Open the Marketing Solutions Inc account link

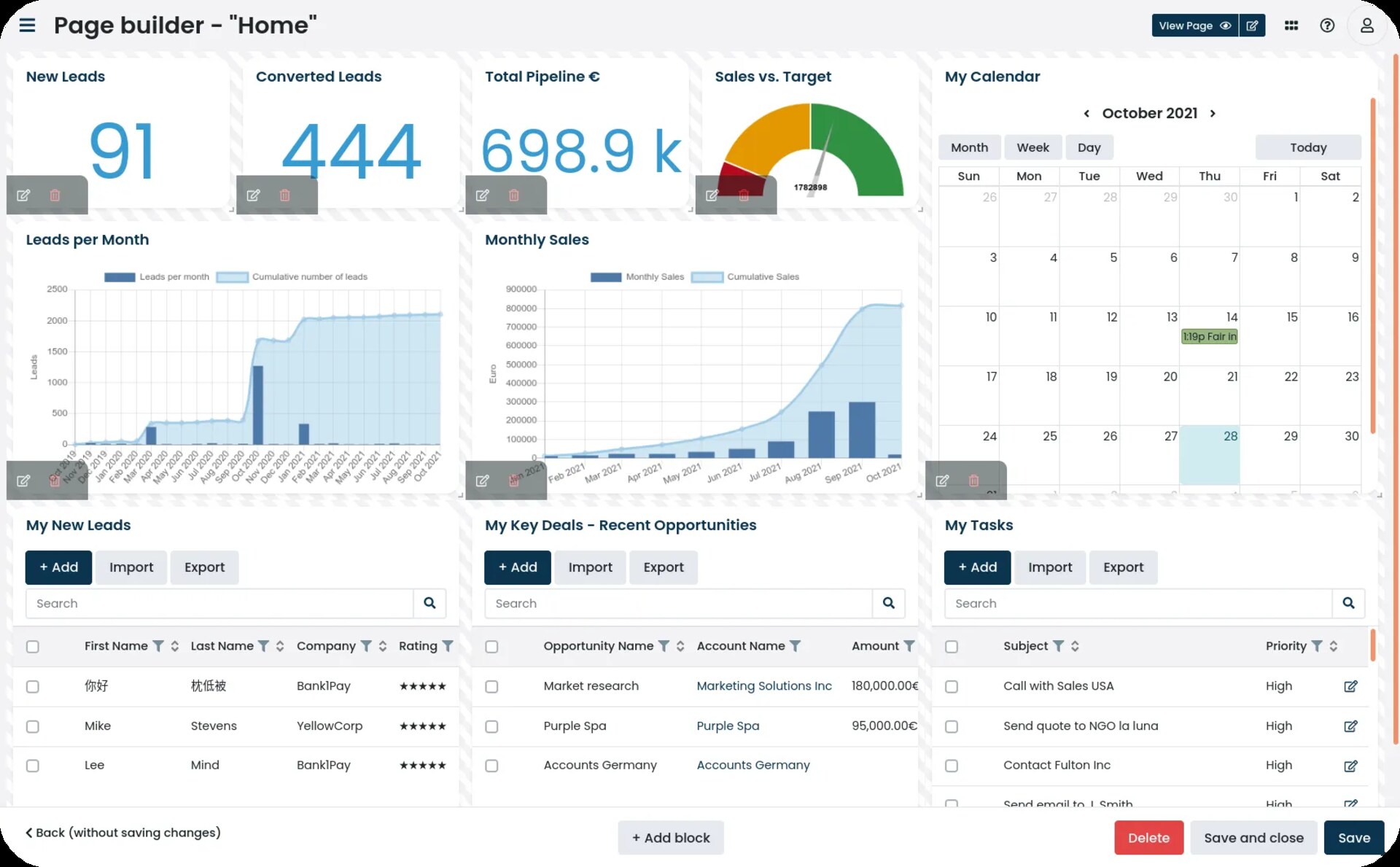coord(763,686)
